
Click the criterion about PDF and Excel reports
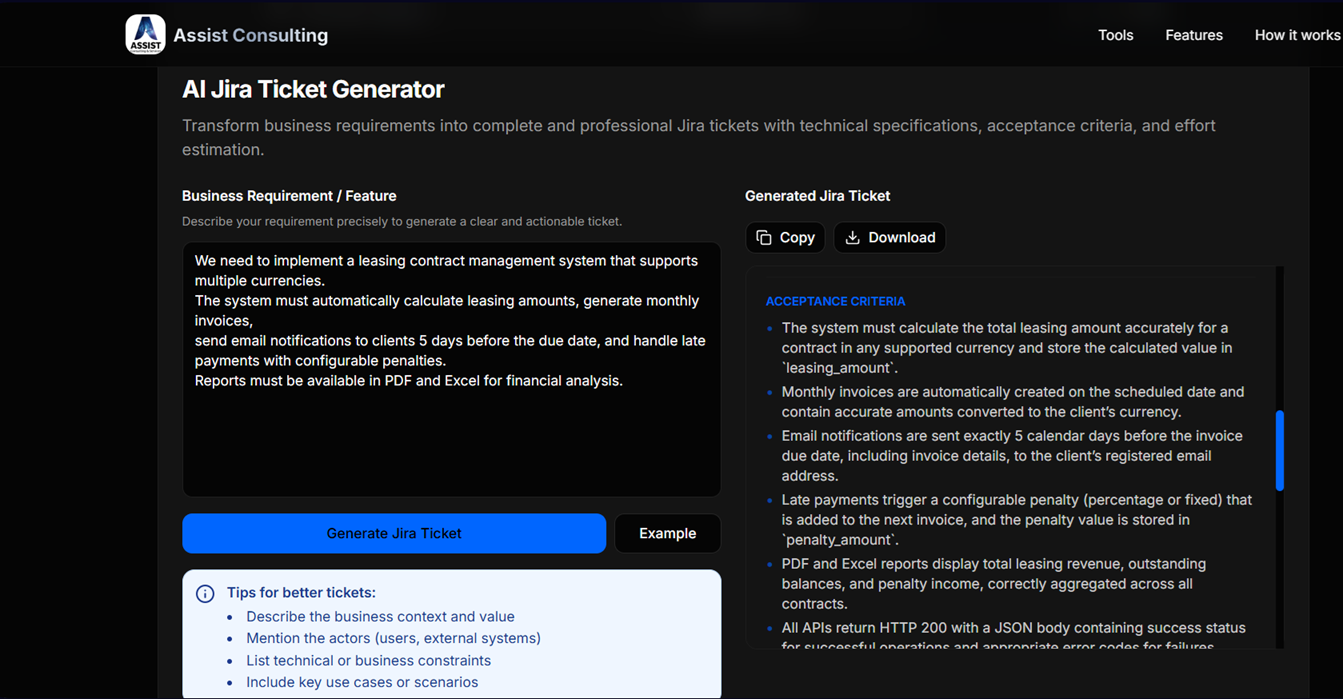993,584
